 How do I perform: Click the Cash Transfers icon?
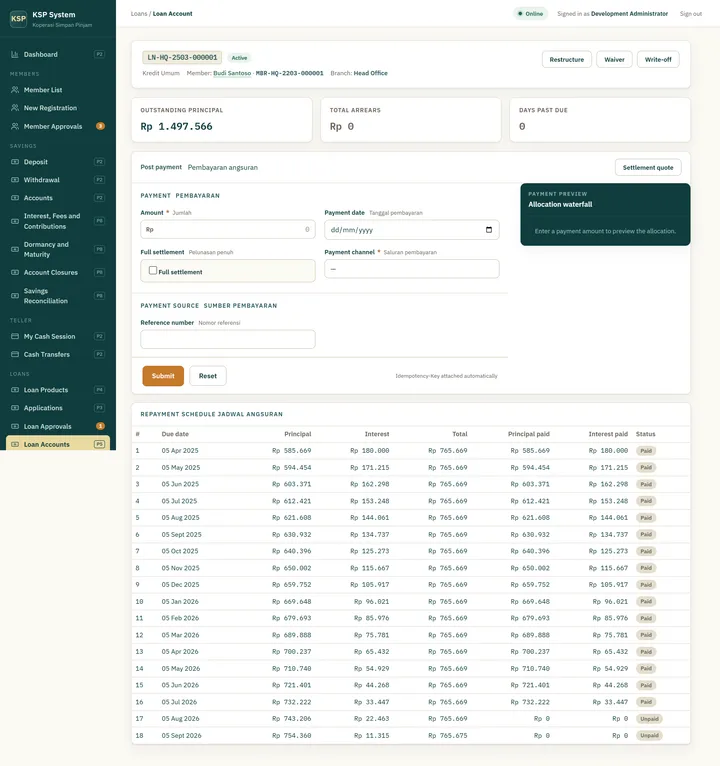[15, 355]
